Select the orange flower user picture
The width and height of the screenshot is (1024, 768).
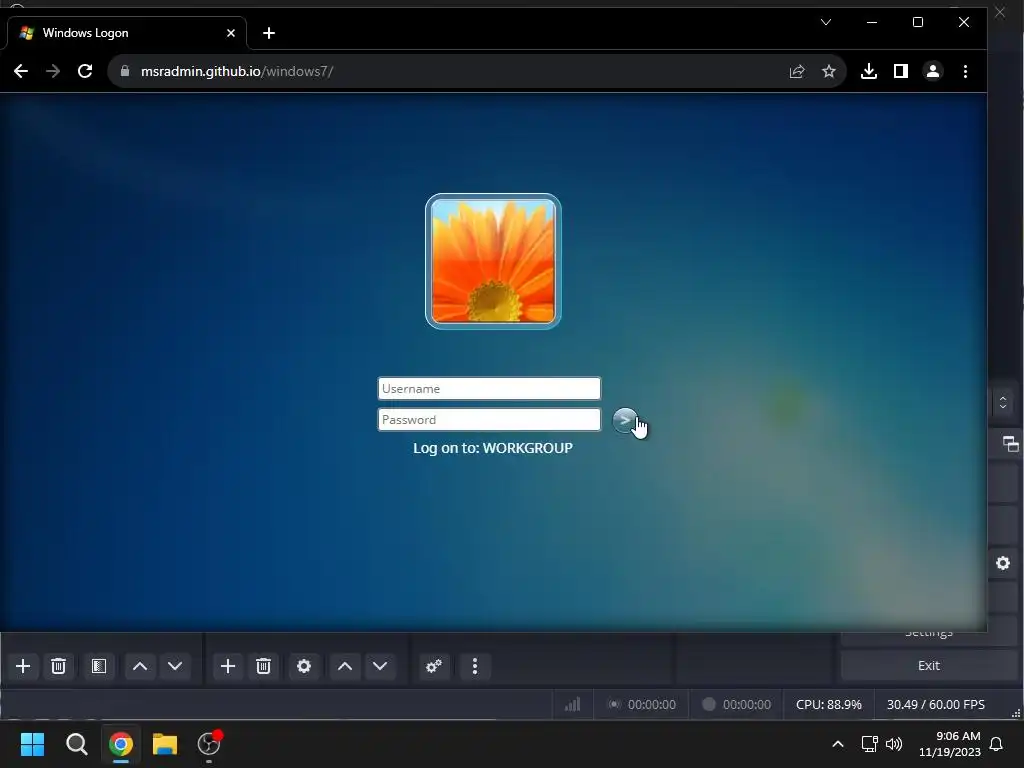[x=493, y=261]
